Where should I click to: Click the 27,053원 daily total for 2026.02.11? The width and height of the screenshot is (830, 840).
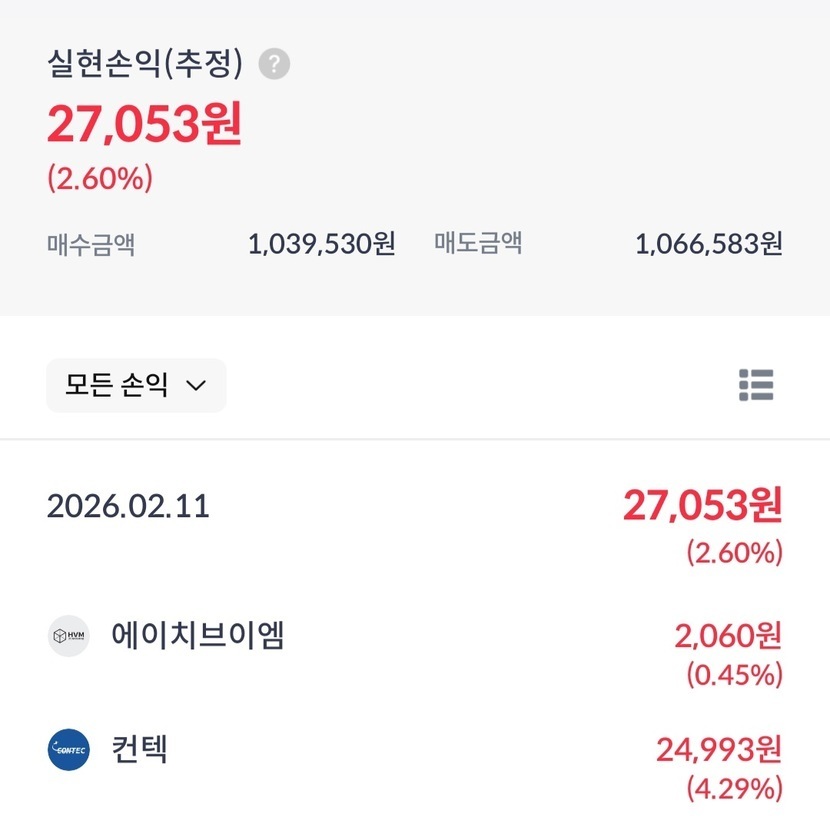pyautogui.click(x=702, y=506)
